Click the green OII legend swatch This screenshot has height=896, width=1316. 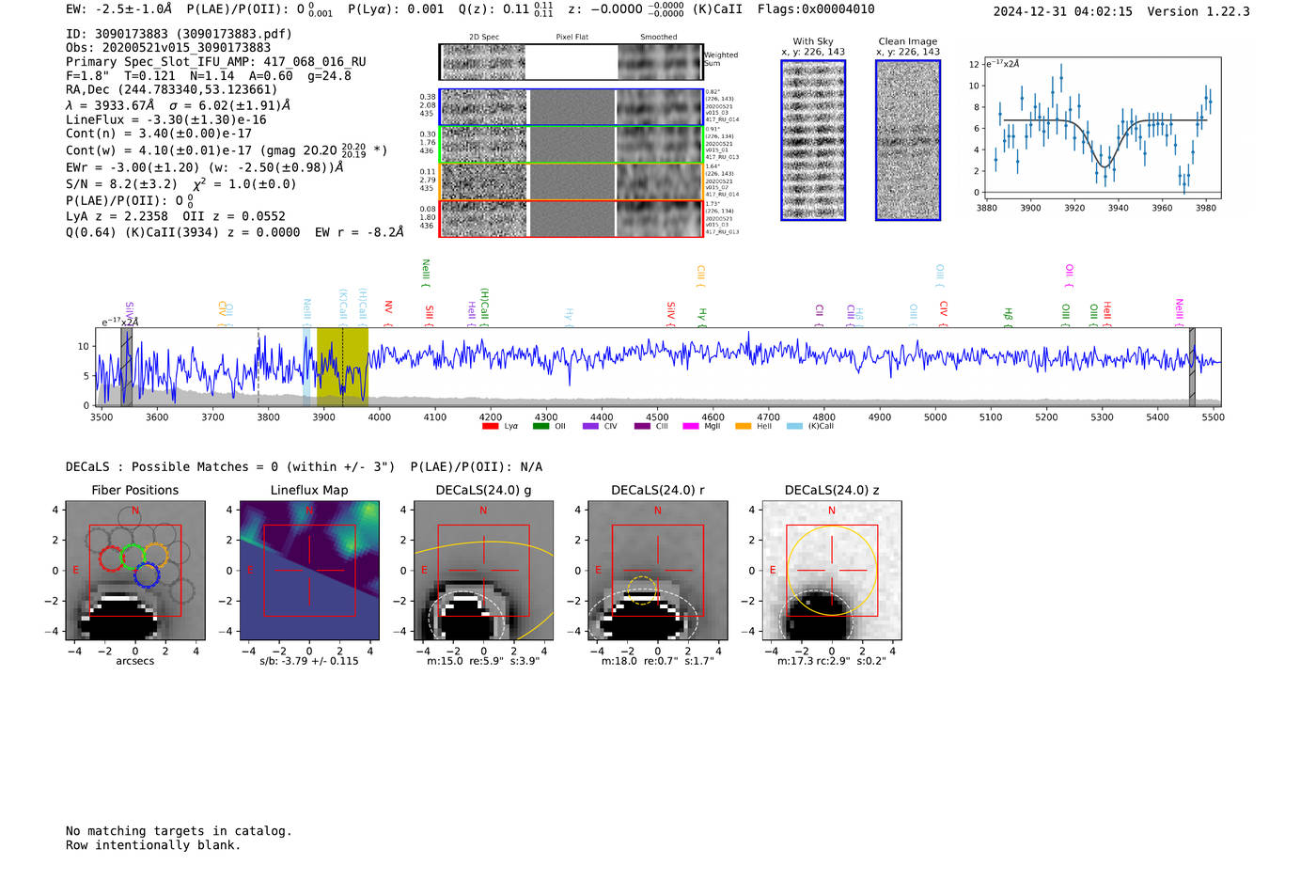[540, 426]
